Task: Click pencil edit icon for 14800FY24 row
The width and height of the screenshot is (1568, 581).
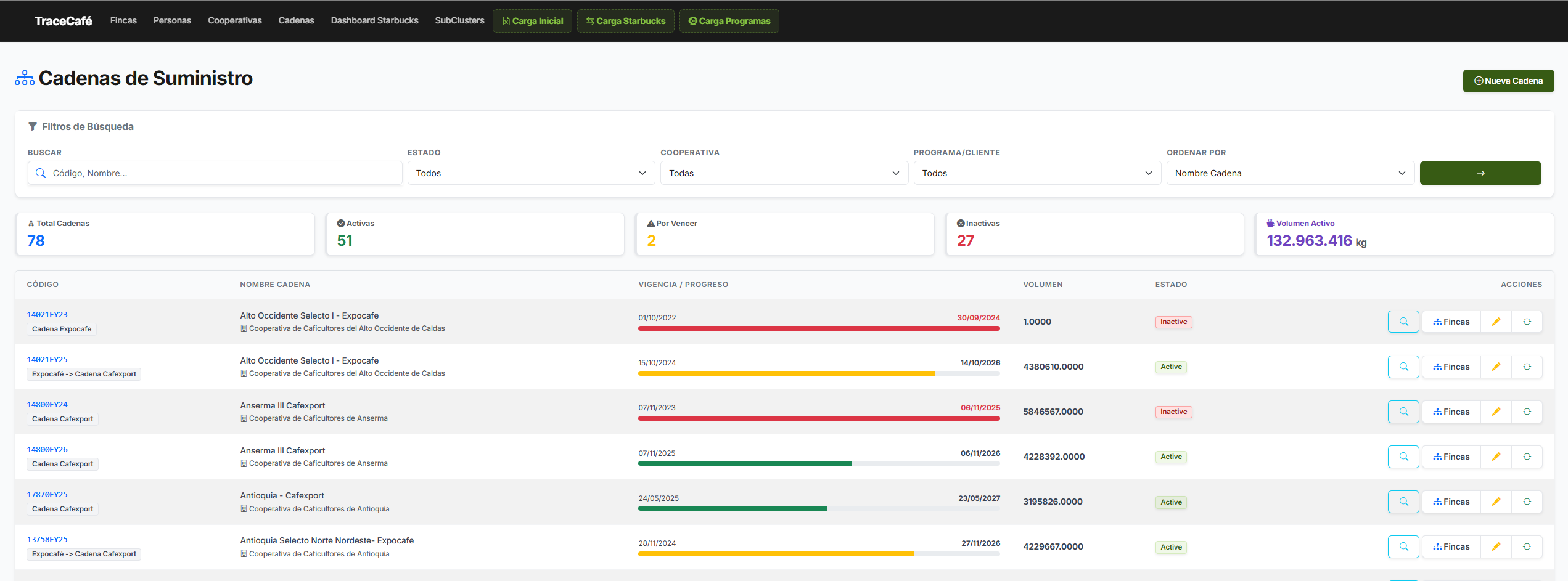Action: [x=1496, y=412]
